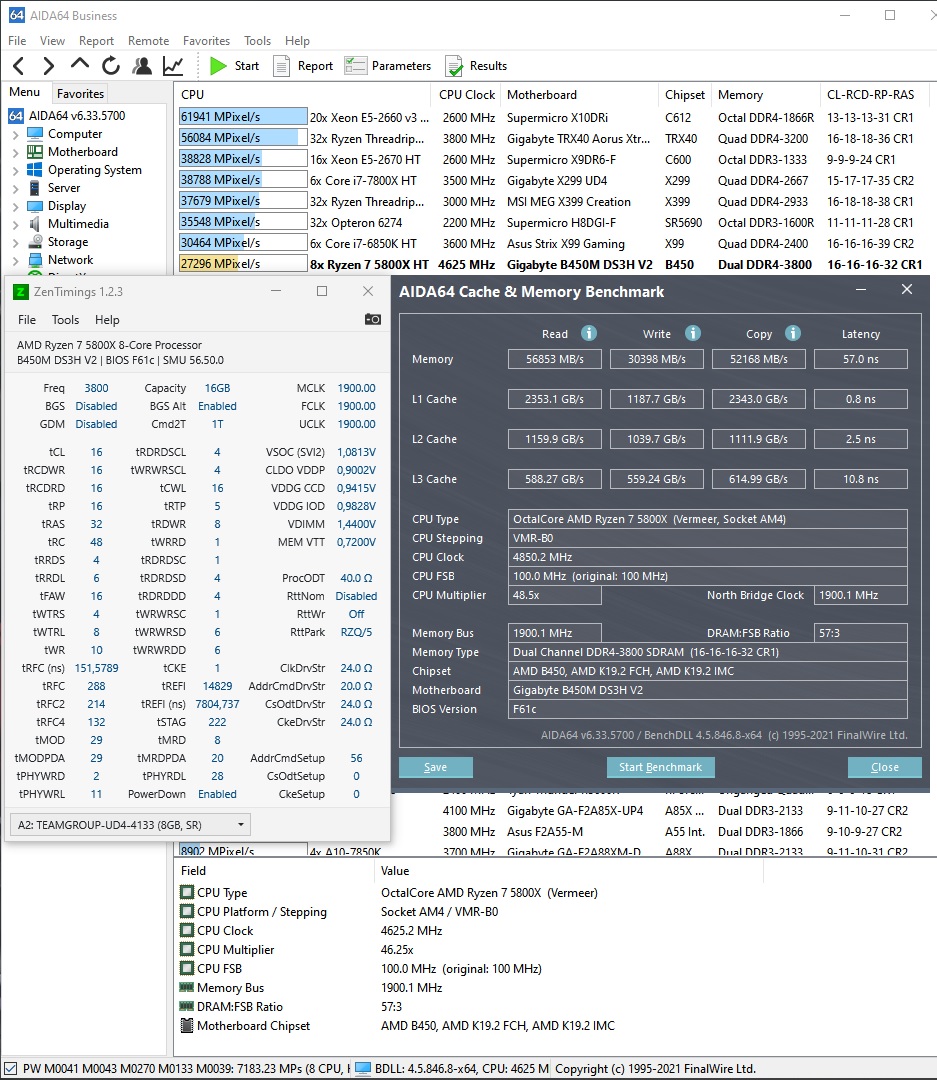Viewport: 937px width, 1080px height.
Task: Open the AIDA64 File menu
Action: tap(17, 41)
